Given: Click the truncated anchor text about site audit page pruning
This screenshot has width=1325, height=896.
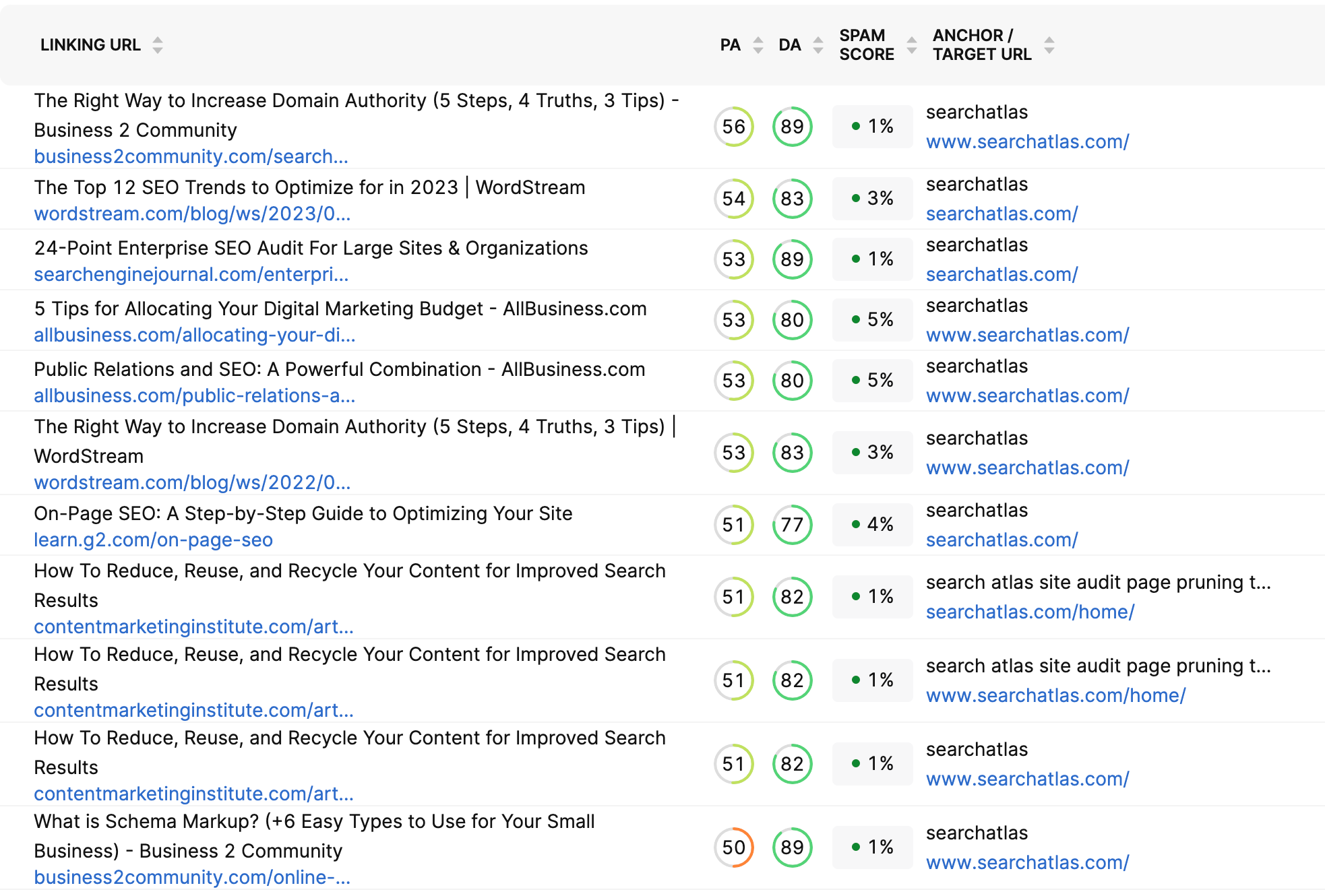Looking at the screenshot, I should 1098,582.
